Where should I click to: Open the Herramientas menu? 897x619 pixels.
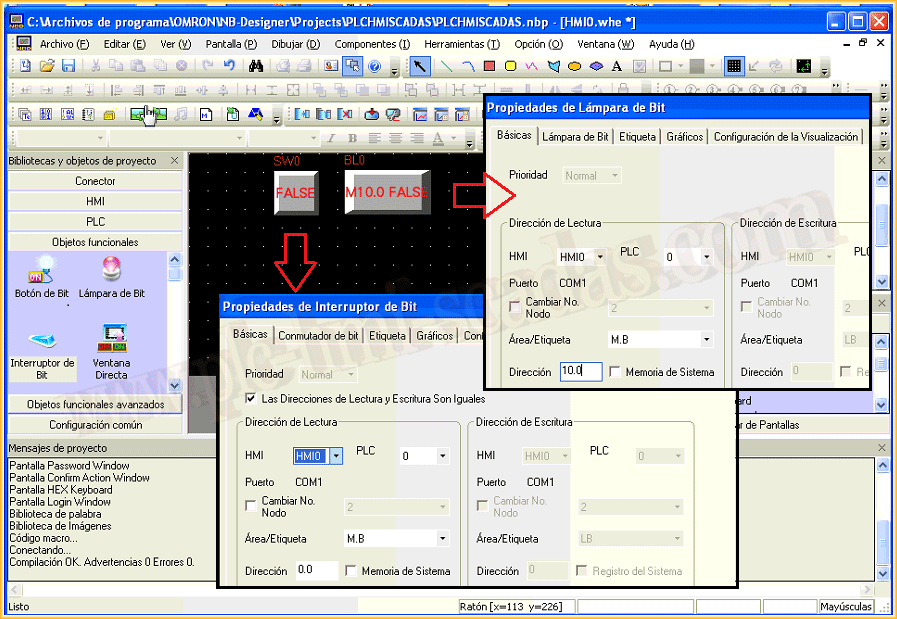(x=461, y=44)
